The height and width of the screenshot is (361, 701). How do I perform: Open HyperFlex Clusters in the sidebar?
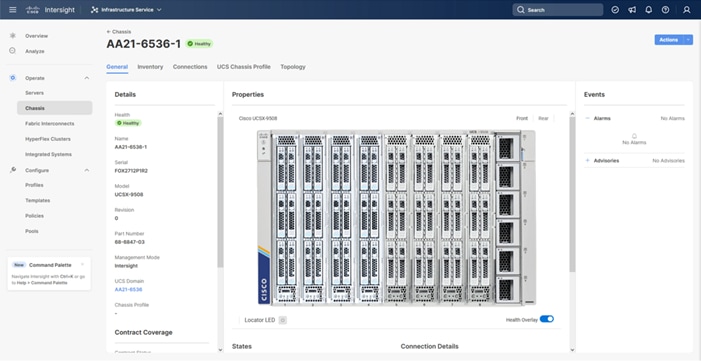tap(47, 139)
